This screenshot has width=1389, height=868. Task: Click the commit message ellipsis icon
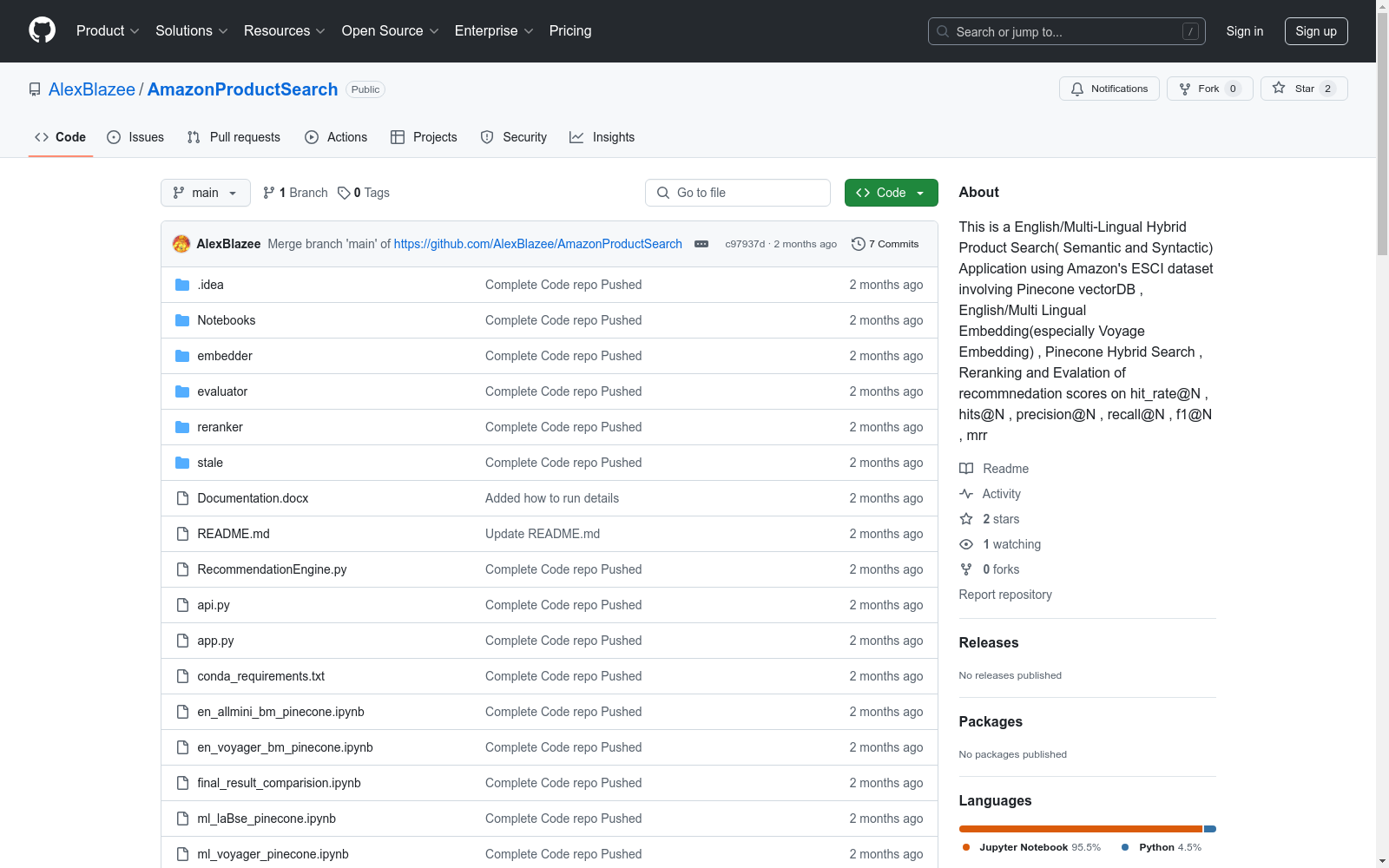[701, 244]
